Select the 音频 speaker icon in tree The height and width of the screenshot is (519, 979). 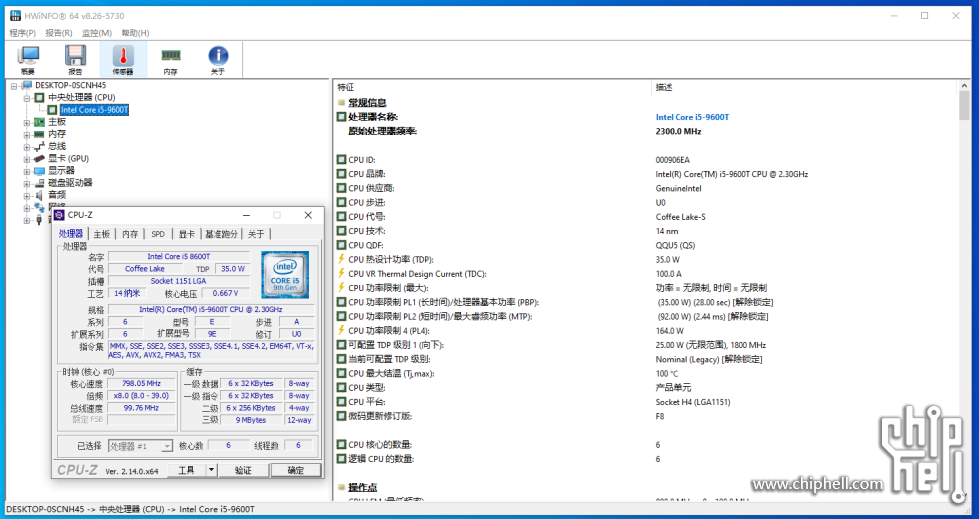[x=39, y=195]
